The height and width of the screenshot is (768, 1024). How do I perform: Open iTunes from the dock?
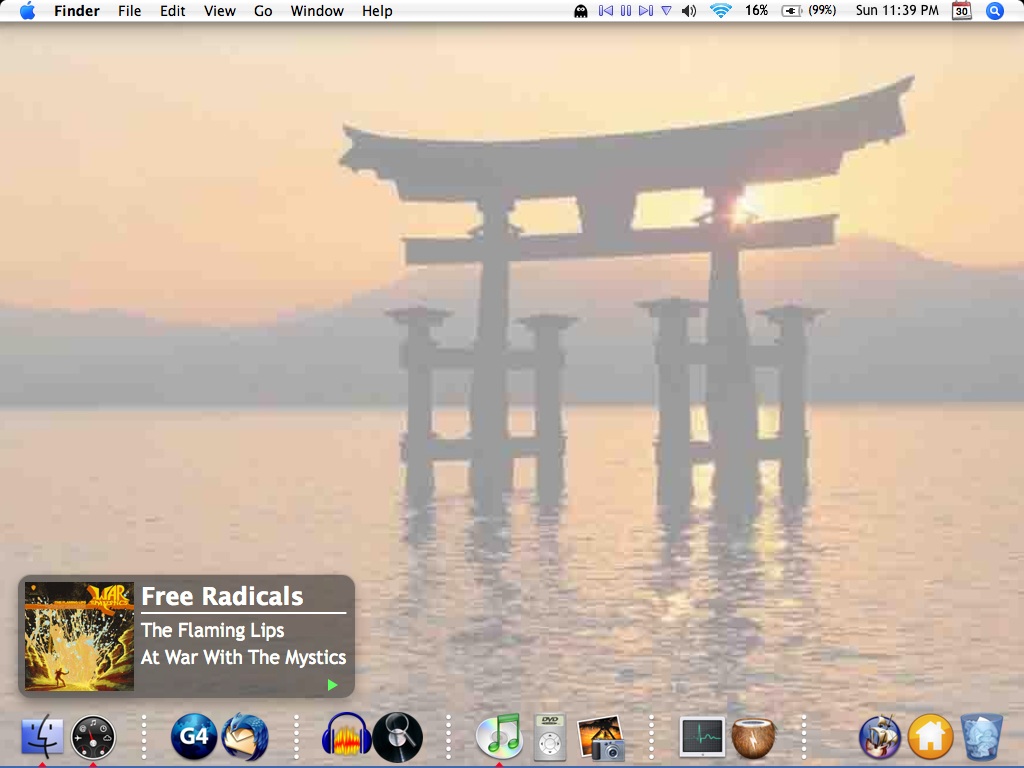point(499,736)
